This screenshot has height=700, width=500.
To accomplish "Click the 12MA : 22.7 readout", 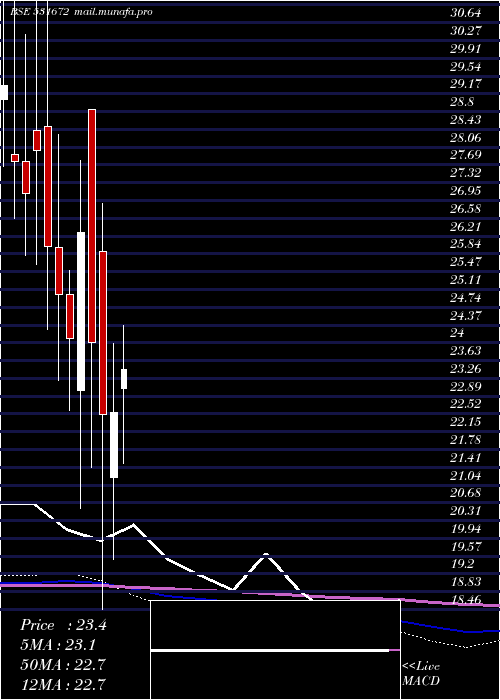I will coord(62,684).
